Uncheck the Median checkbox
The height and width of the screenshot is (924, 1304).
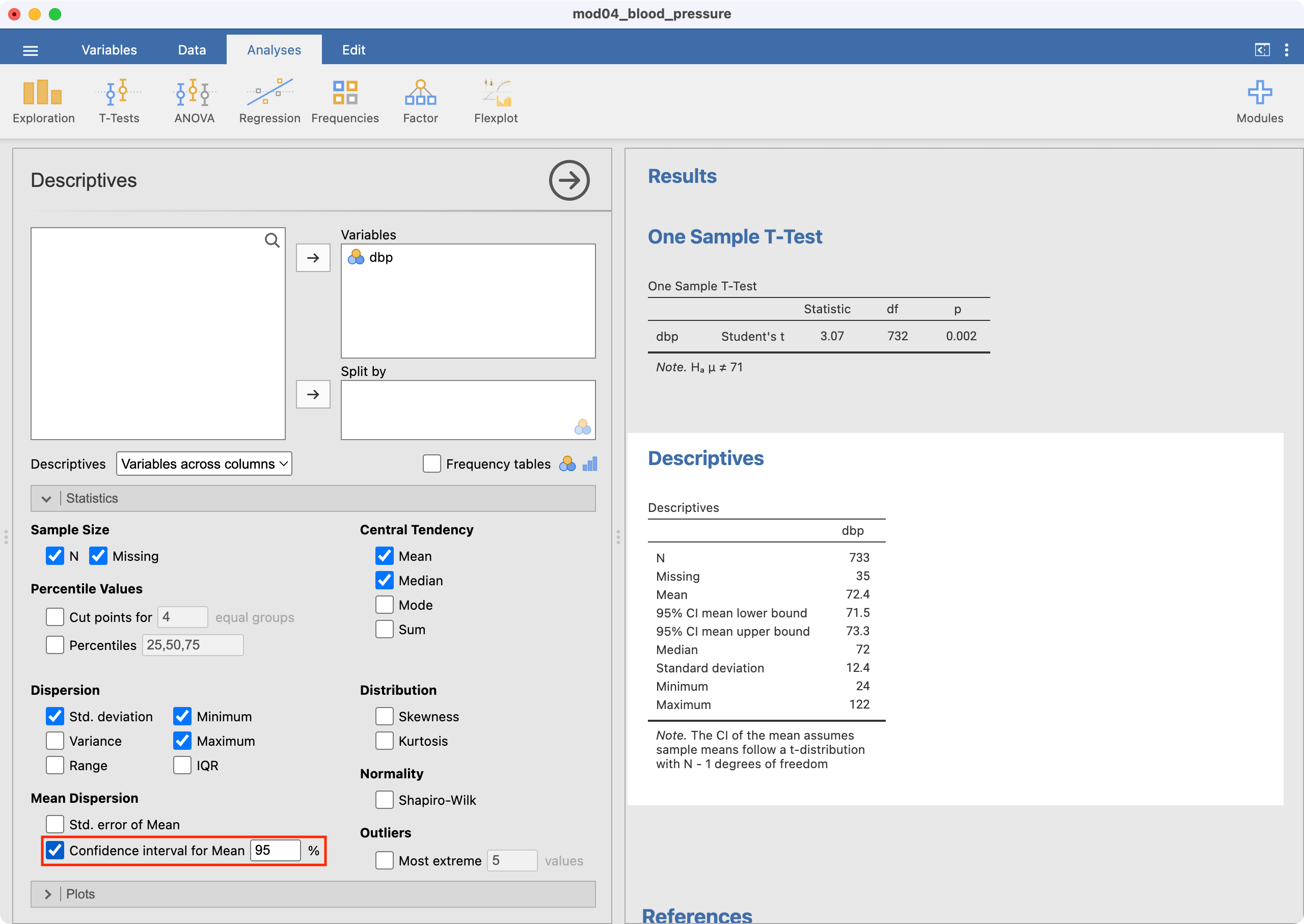385,580
